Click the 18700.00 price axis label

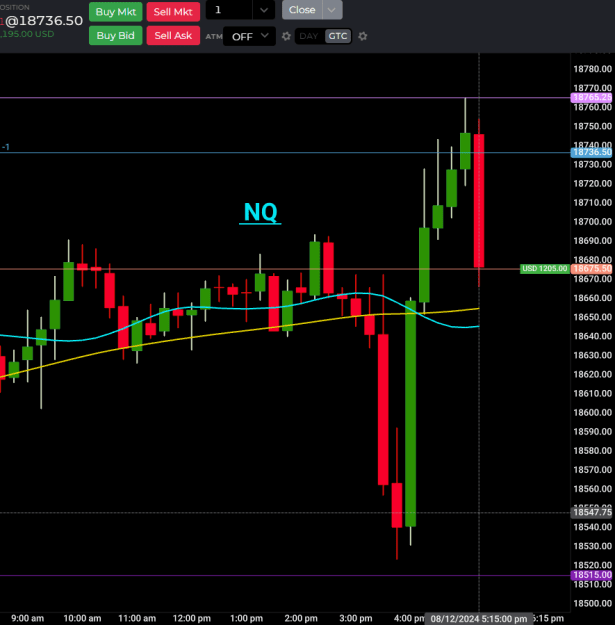(592, 222)
